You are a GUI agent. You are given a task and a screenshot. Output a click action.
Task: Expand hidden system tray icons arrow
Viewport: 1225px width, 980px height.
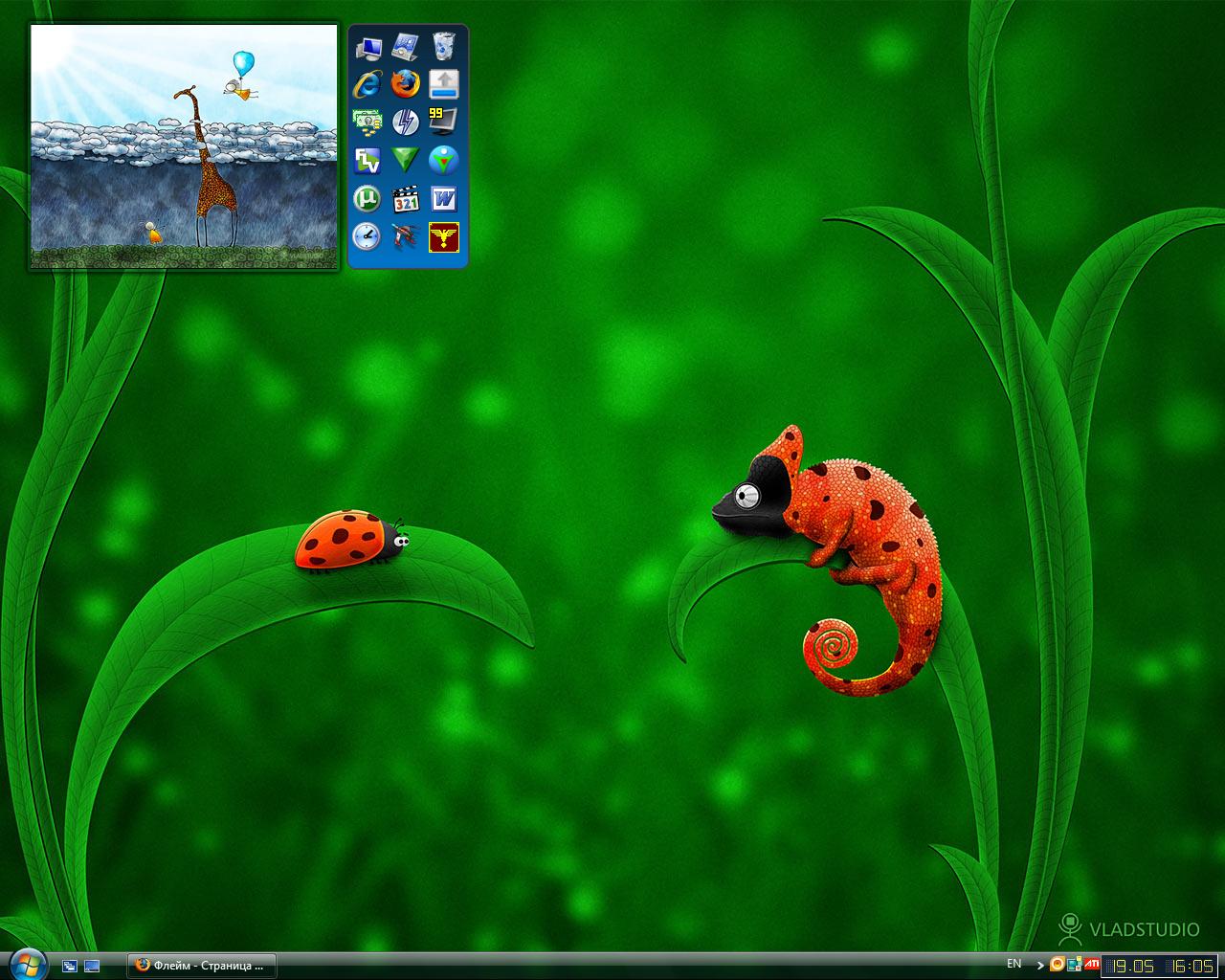(x=1040, y=966)
